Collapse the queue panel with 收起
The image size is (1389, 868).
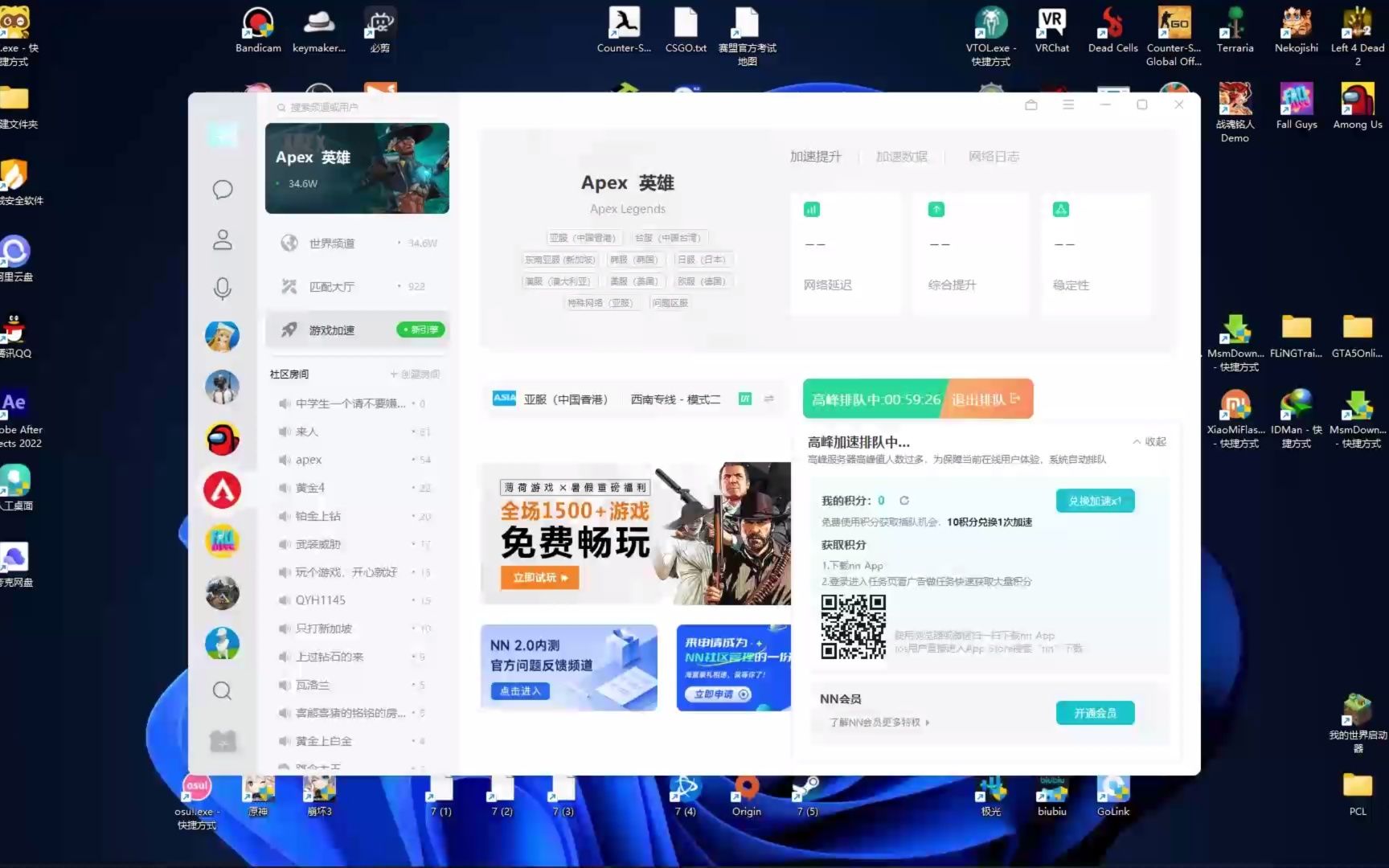pyautogui.click(x=1149, y=441)
